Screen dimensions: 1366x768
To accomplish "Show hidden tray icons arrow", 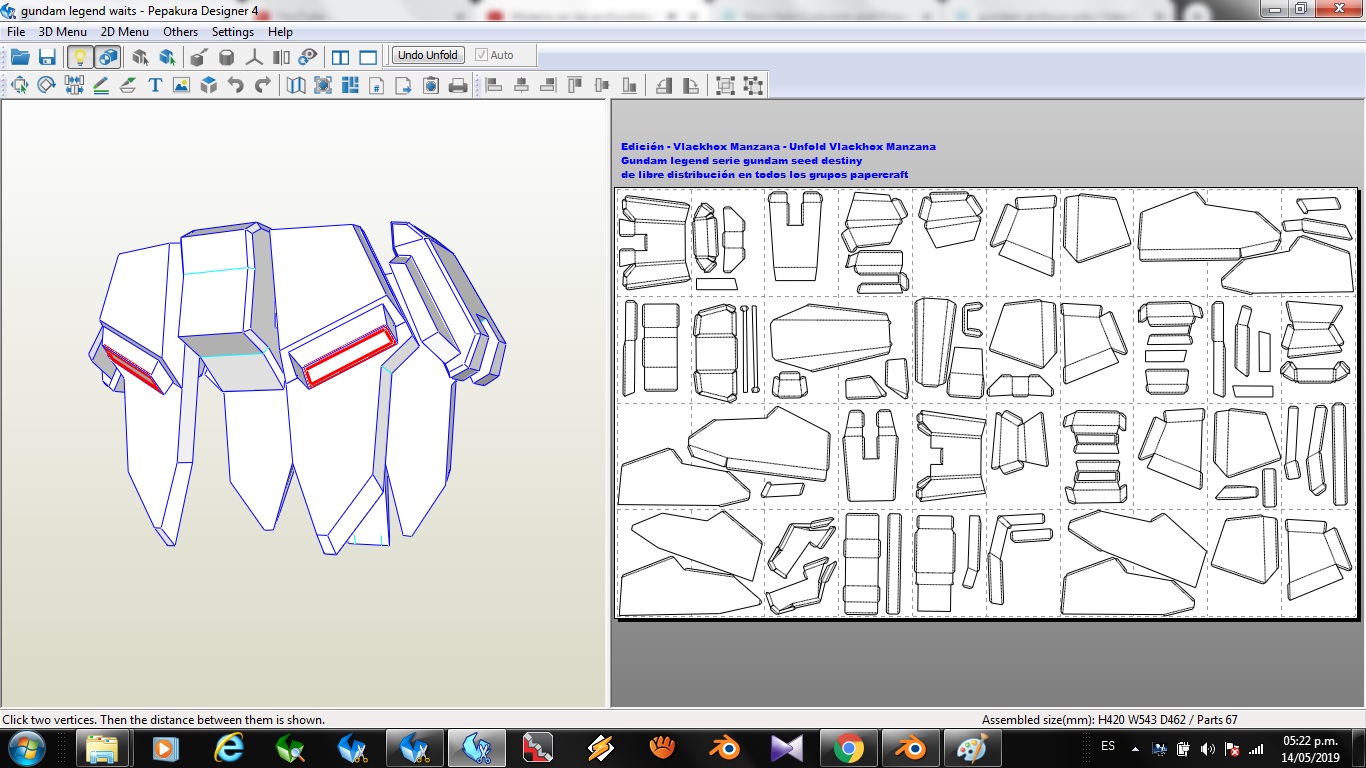I will [1135, 748].
